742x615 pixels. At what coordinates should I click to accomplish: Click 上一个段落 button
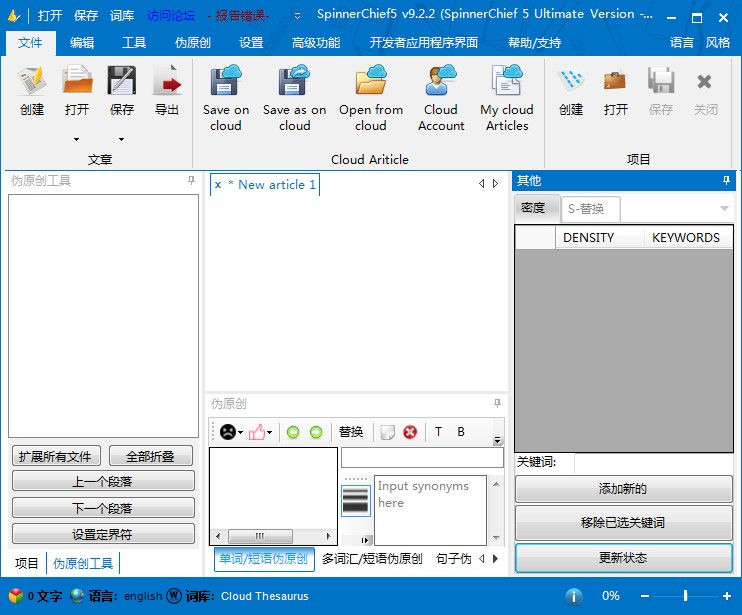tap(103, 482)
